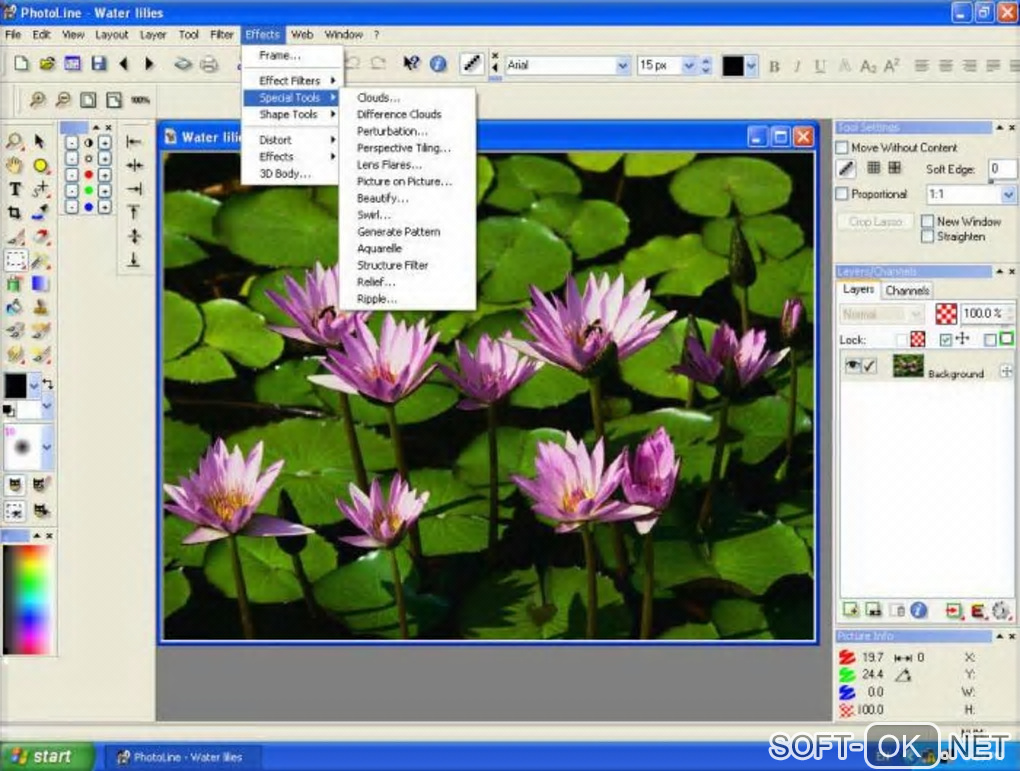Go to the next picture with the forward arrow
Viewport: 1020px width, 771px height.
tap(149, 64)
